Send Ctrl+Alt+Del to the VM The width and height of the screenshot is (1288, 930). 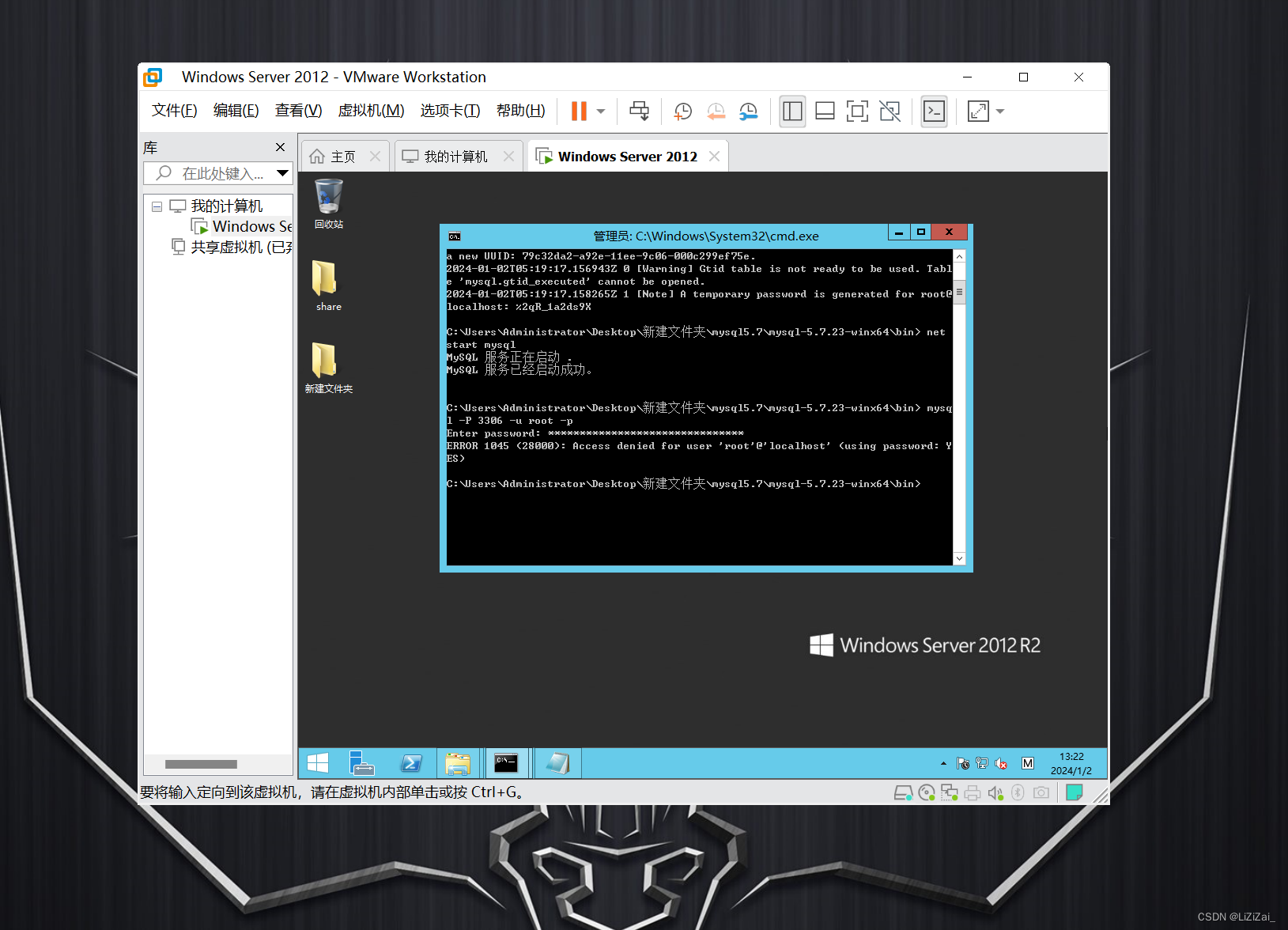pyautogui.click(x=639, y=112)
